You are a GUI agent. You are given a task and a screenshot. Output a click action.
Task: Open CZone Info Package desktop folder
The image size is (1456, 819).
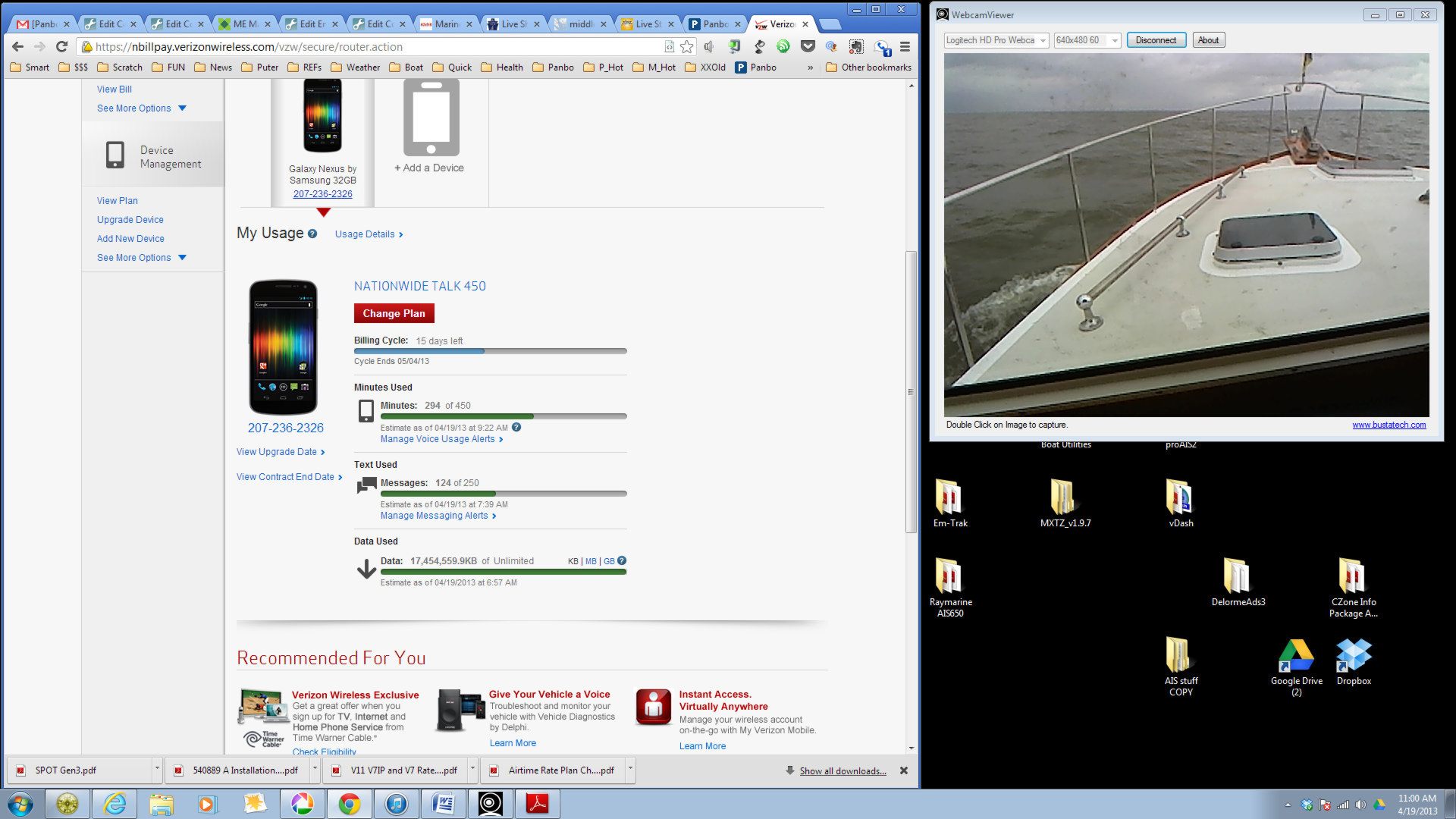1353,587
